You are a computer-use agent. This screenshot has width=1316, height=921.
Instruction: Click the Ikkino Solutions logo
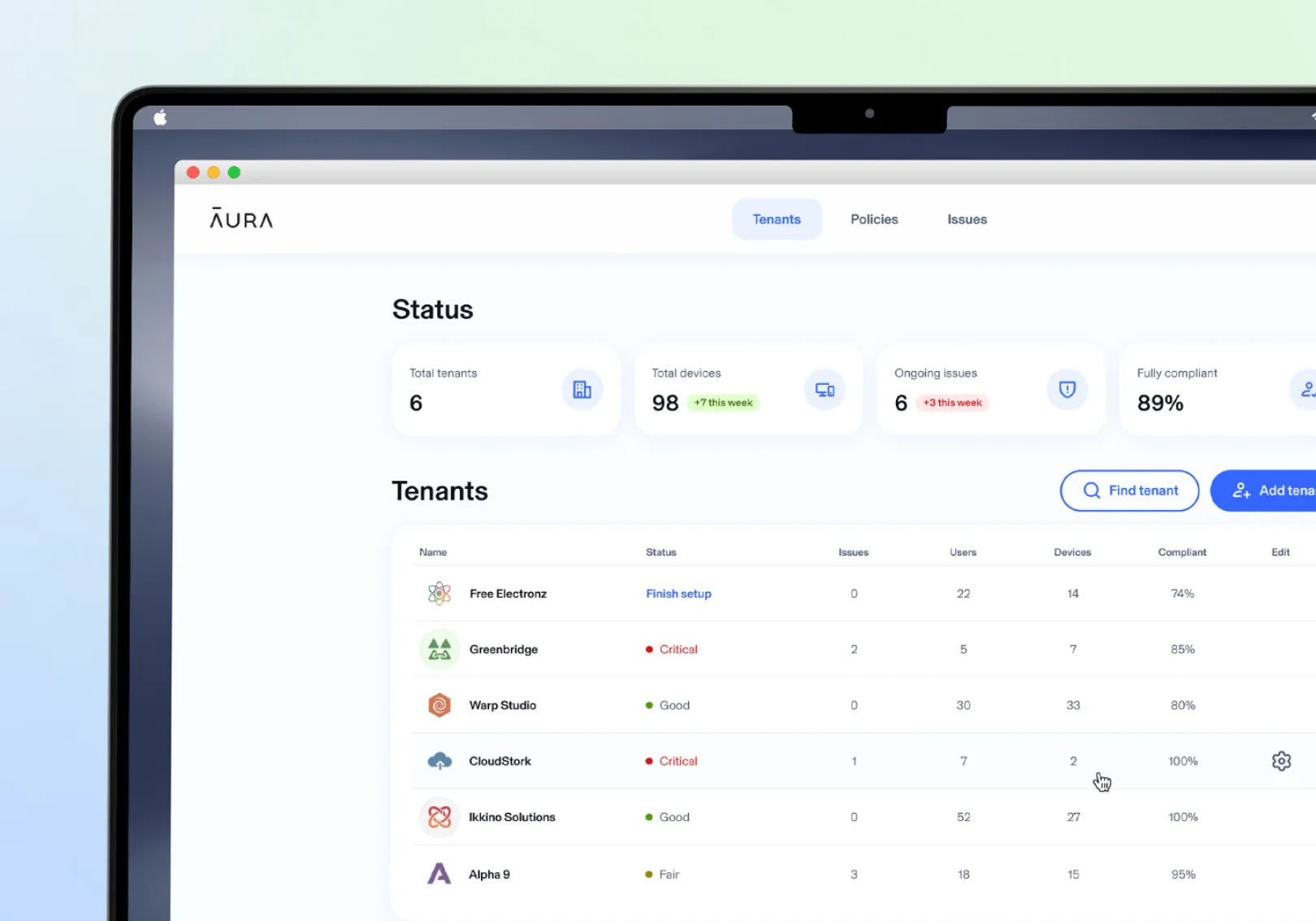click(x=439, y=817)
